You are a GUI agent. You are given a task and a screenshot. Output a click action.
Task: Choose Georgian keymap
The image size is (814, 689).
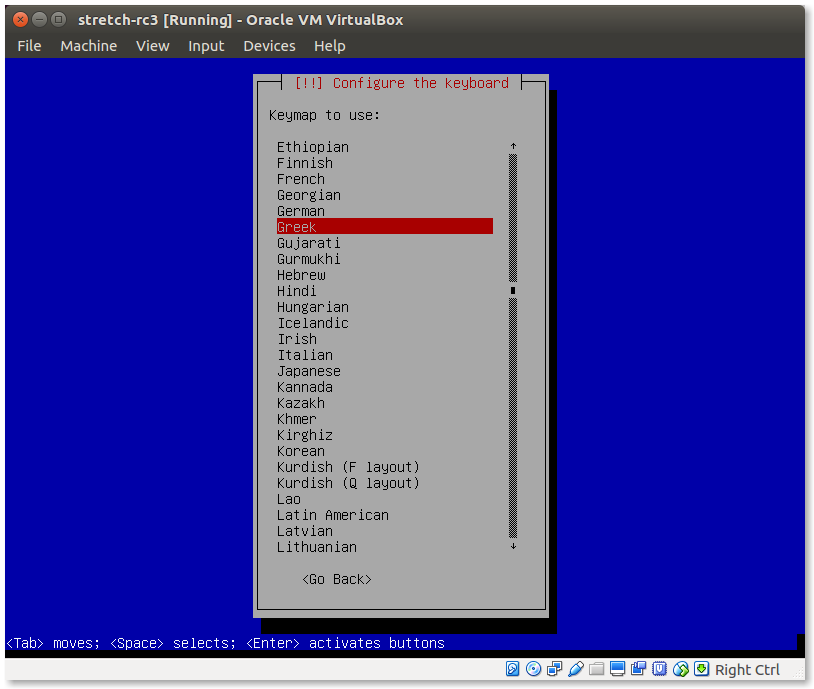coord(309,195)
